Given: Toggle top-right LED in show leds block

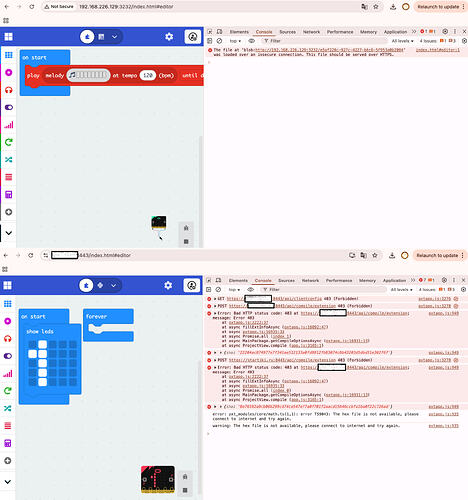Looking at the screenshot, I should (x=73, y=344).
